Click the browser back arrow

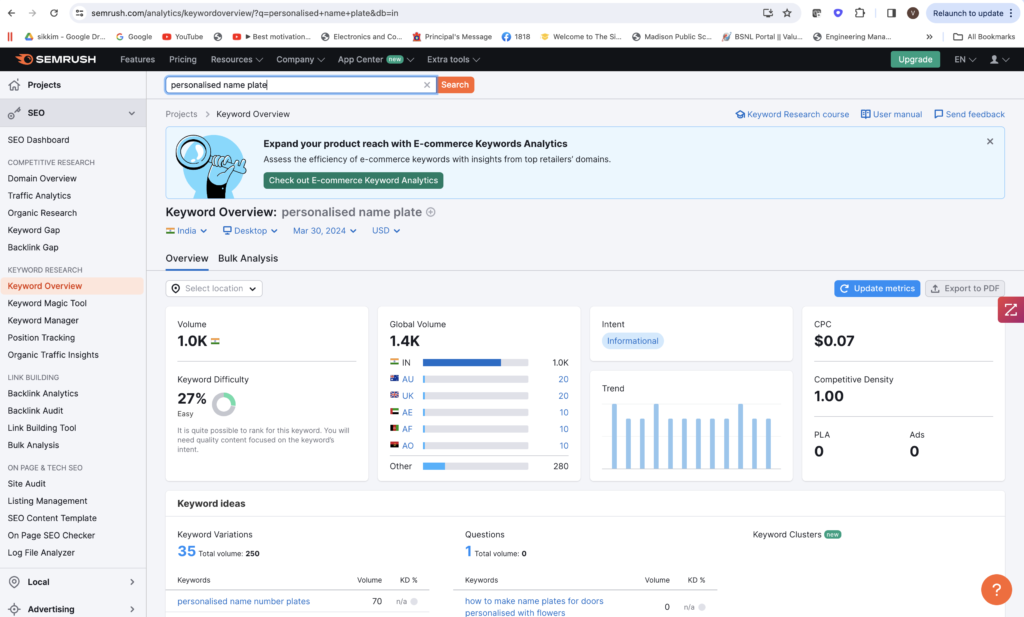(12, 13)
